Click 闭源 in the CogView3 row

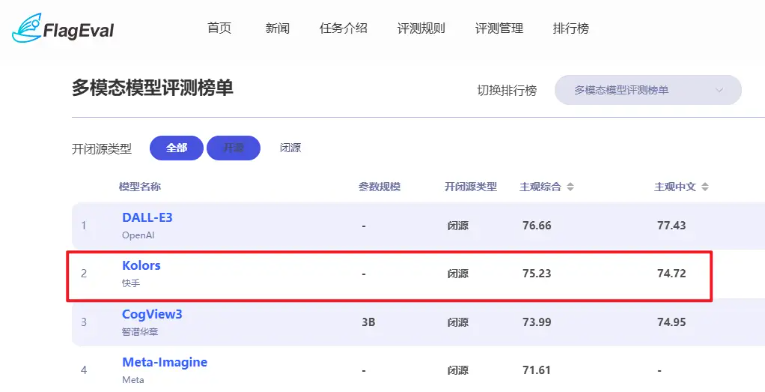(x=458, y=322)
